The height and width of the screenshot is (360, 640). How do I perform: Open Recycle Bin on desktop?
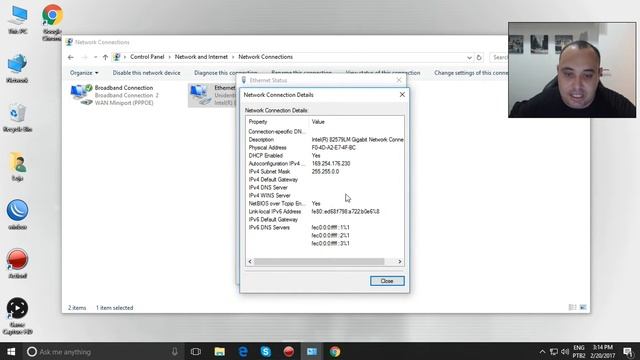[17, 118]
